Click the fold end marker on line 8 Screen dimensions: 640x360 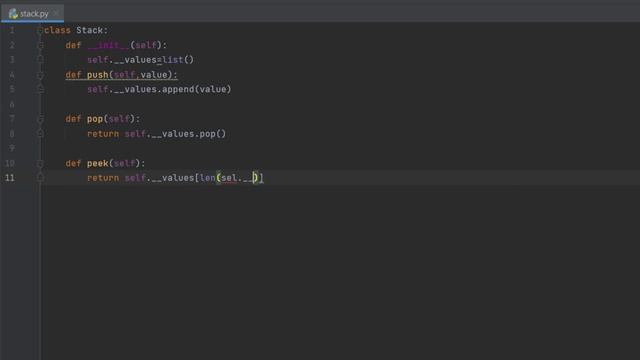point(40,133)
